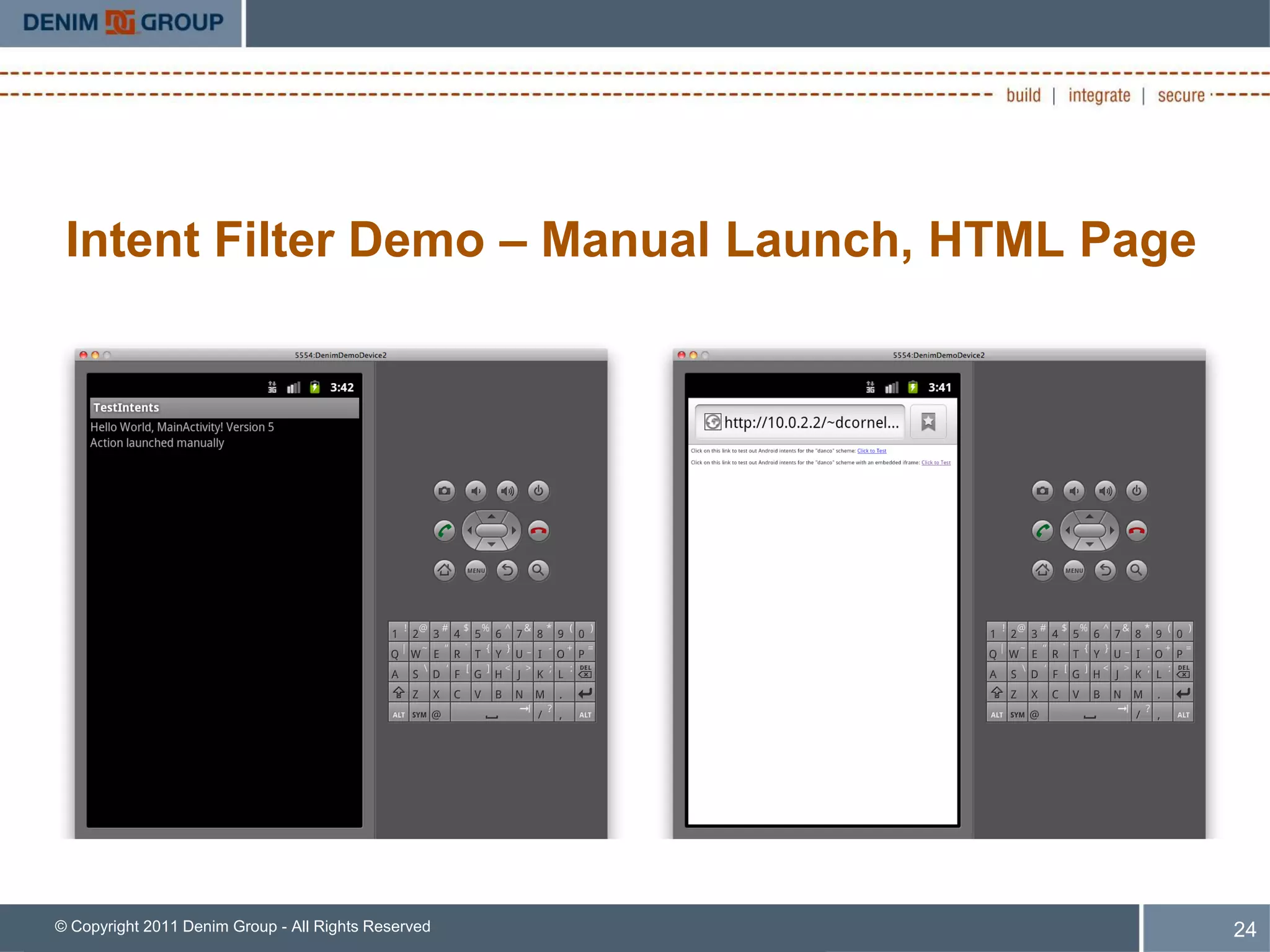The height and width of the screenshot is (952, 1270).
Task: Click power button on right emulator
Action: (x=1137, y=491)
